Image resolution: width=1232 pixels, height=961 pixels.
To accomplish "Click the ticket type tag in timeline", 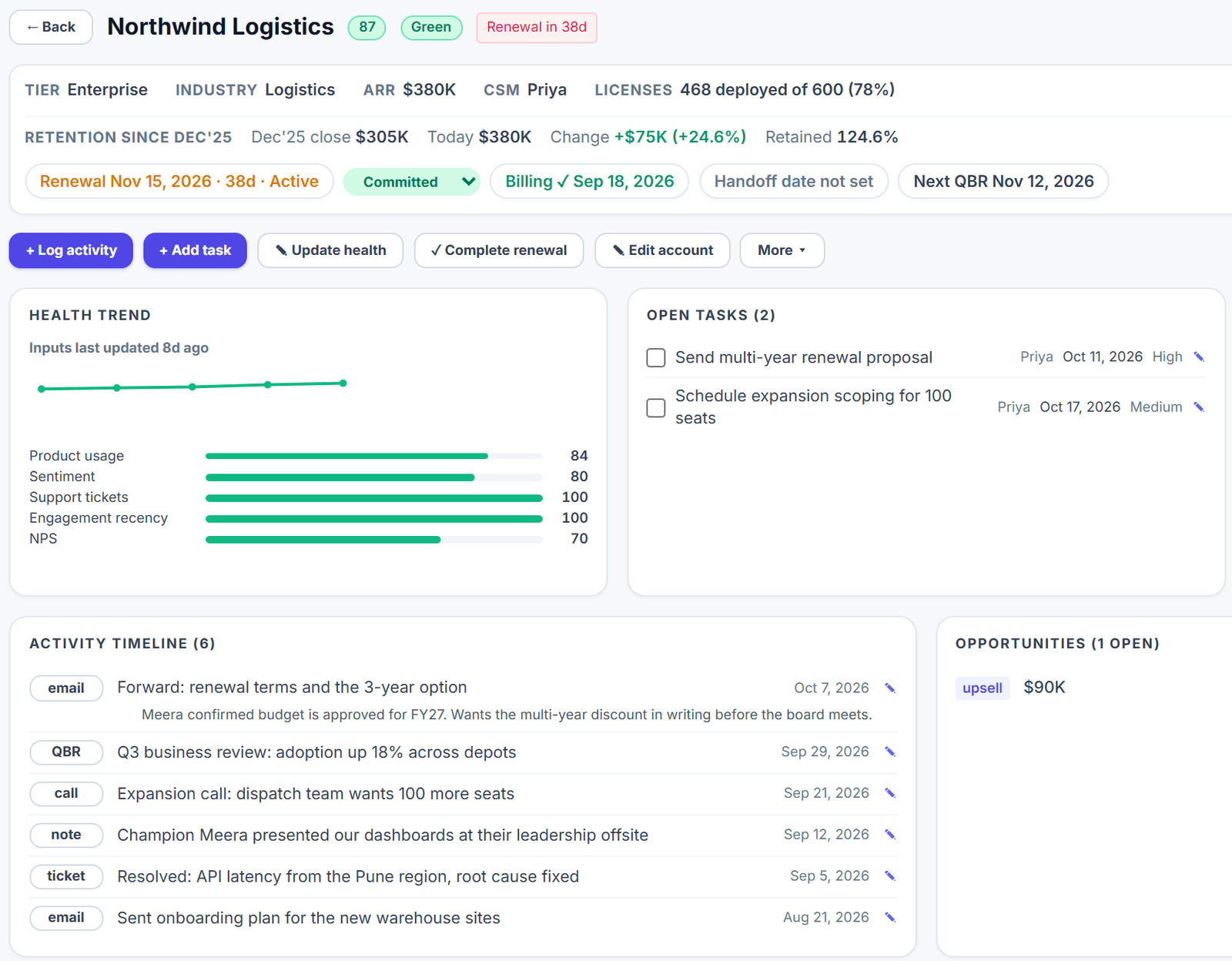I will tap(66, 876).
